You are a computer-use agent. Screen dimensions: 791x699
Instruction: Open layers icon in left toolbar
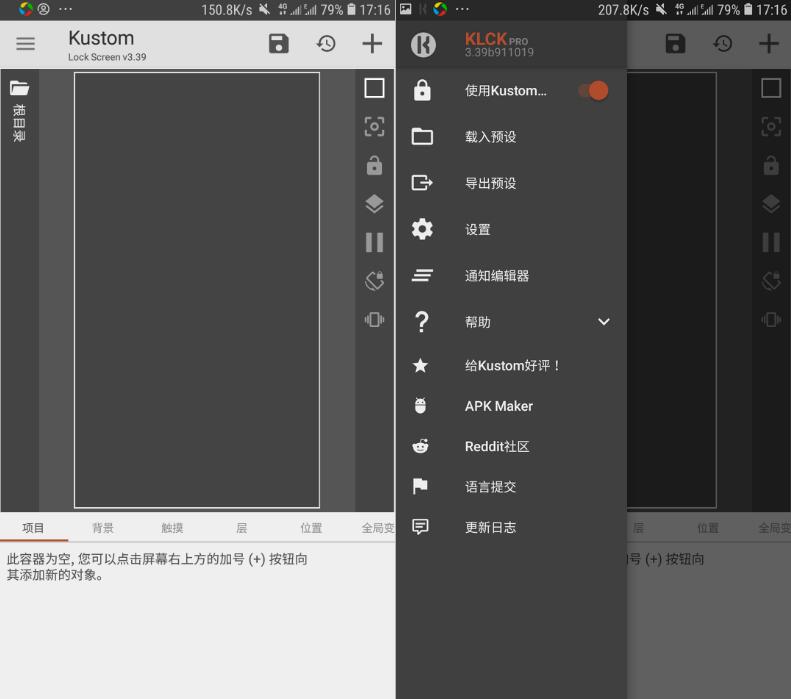(374, 204)
